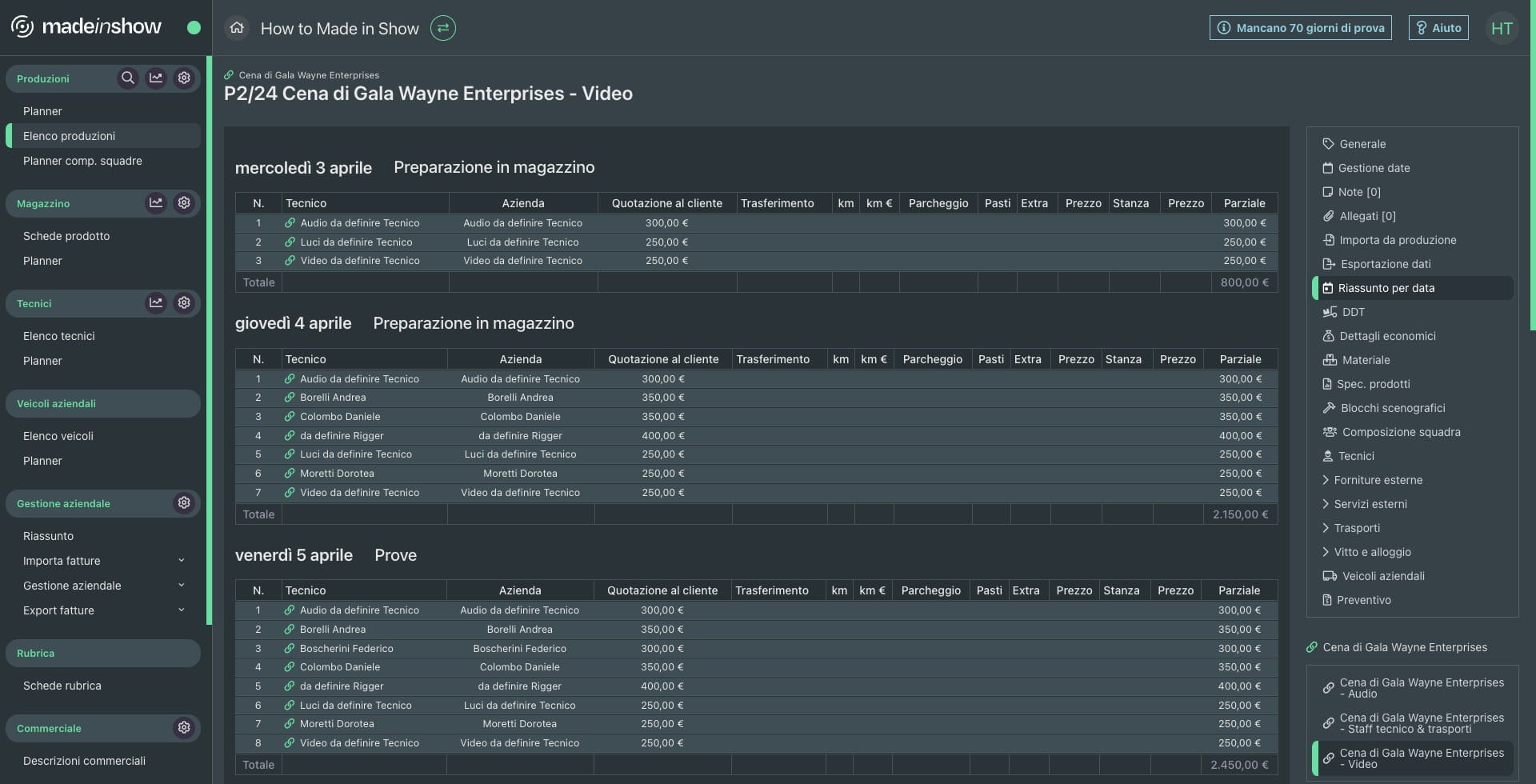
Task: Open the HT user avatar menu
Action: coord(1502,28)
